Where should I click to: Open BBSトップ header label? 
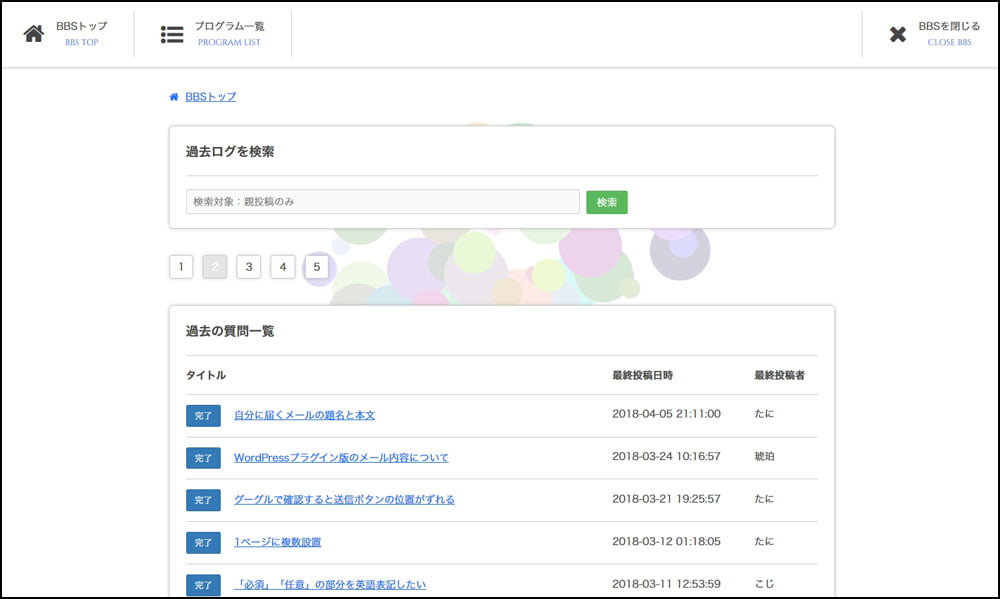tap(82, 26)
